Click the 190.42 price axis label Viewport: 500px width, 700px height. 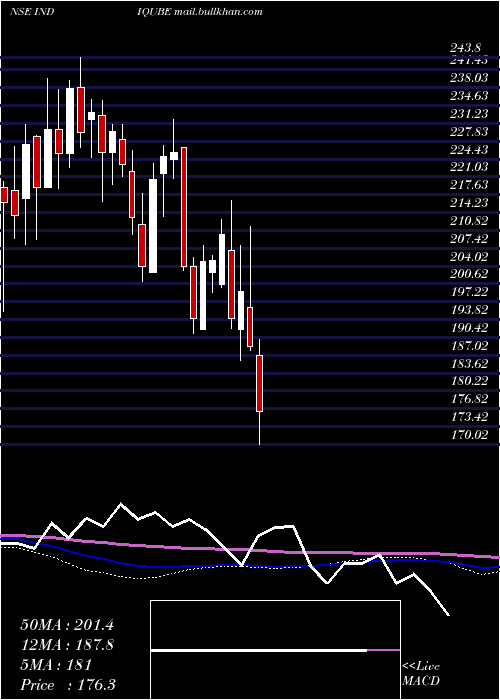click(468, 328)
